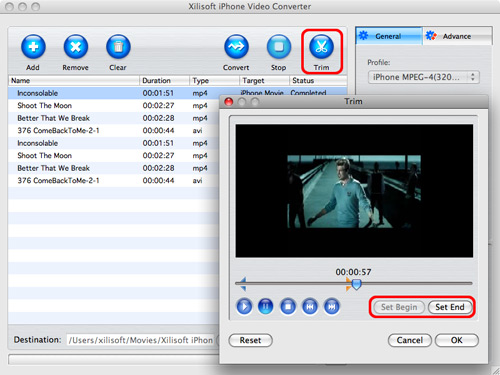Sort by the Duration column header
This screenshot has height=375, width=500.
click(x=164, y=81)
